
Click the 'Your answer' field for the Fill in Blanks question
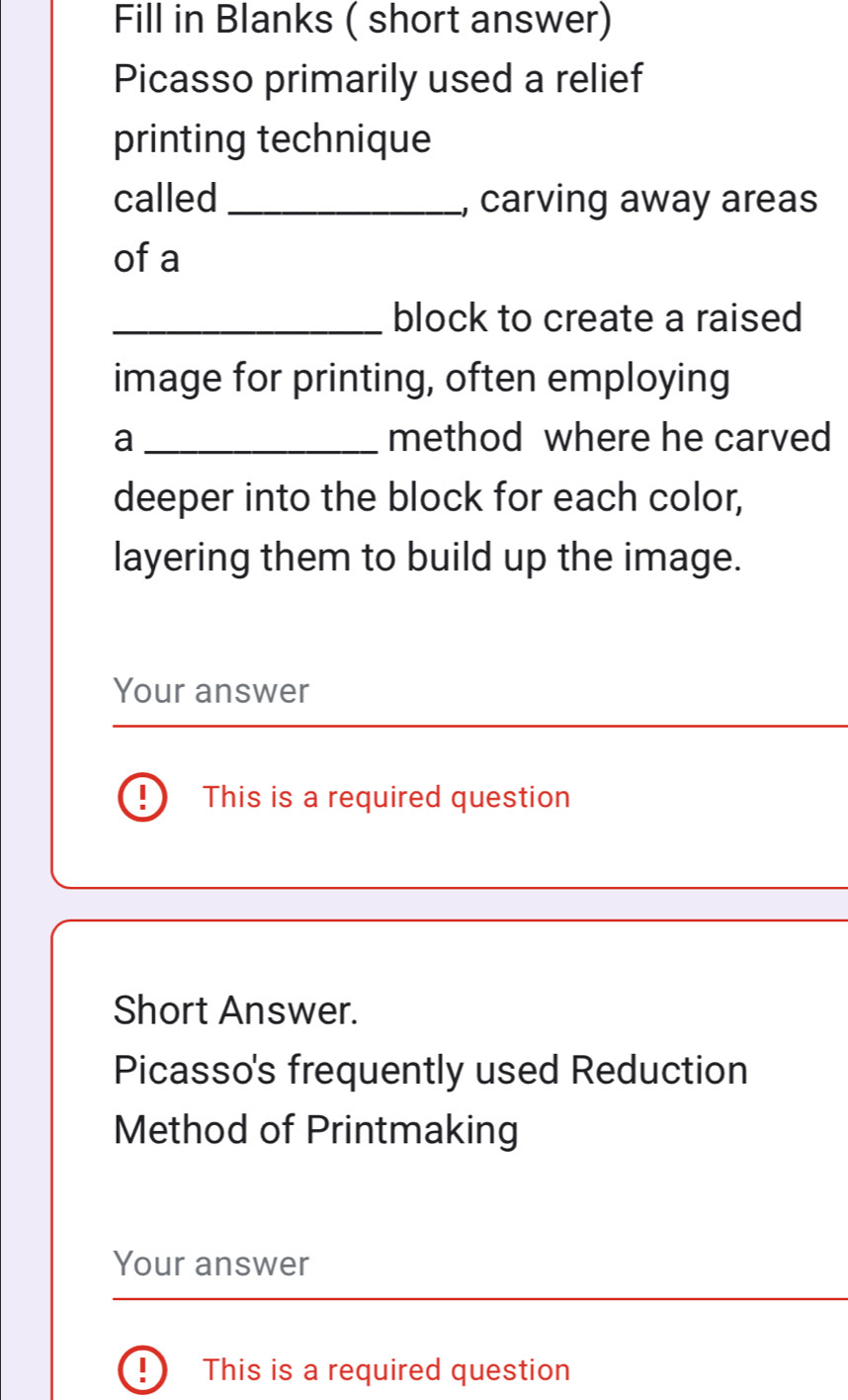395,692
